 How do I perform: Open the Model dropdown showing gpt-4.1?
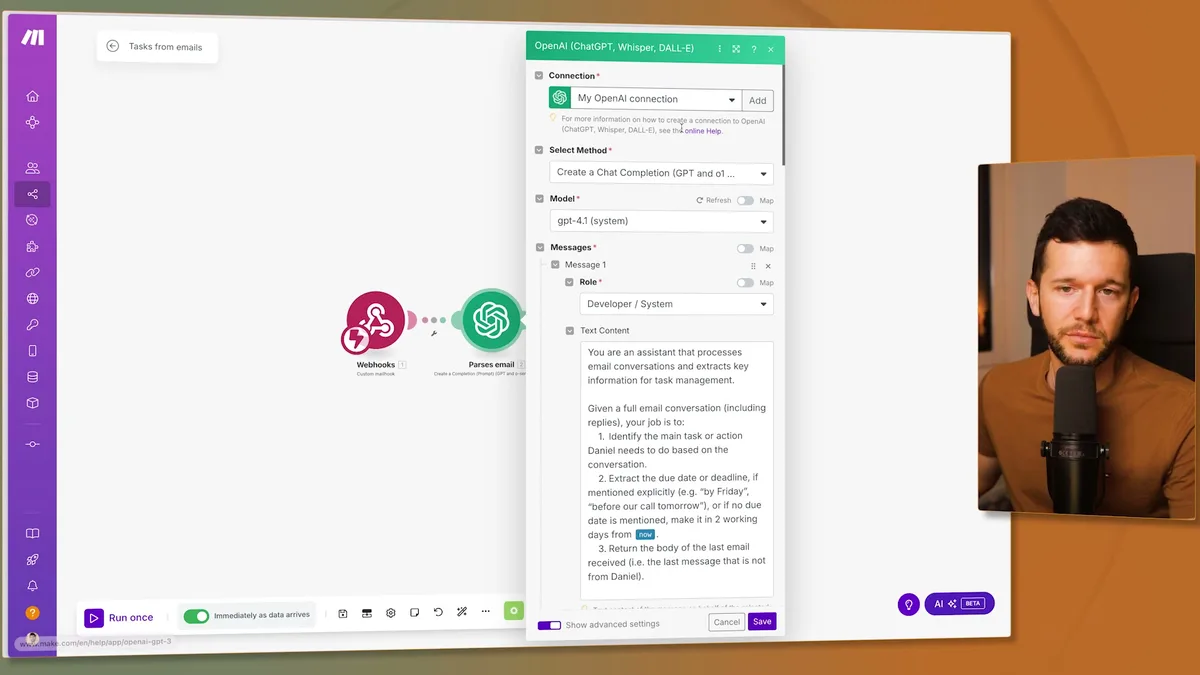tap(661, 220)
